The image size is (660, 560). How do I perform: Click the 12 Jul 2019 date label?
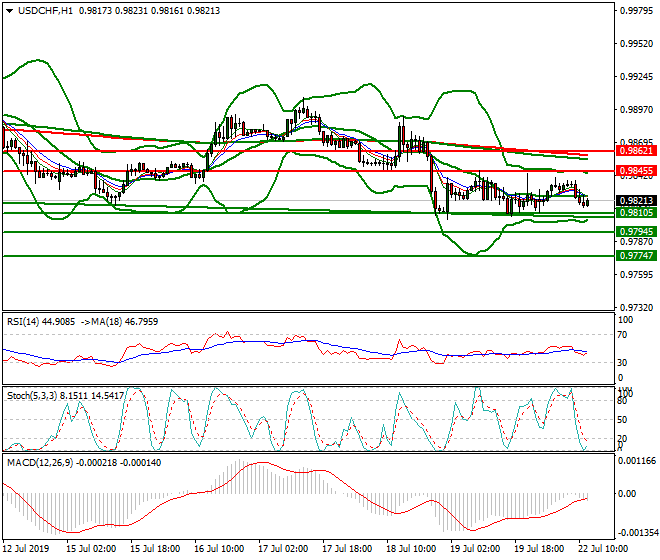point(26,549)
